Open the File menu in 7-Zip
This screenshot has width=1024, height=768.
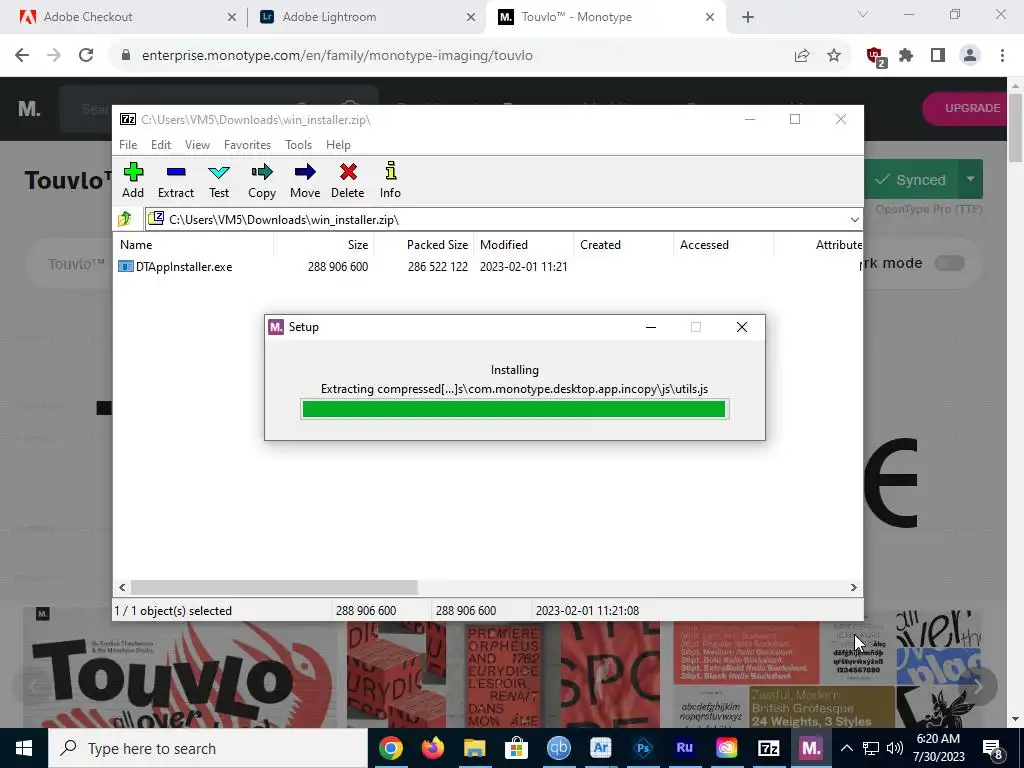pos(128,145)
